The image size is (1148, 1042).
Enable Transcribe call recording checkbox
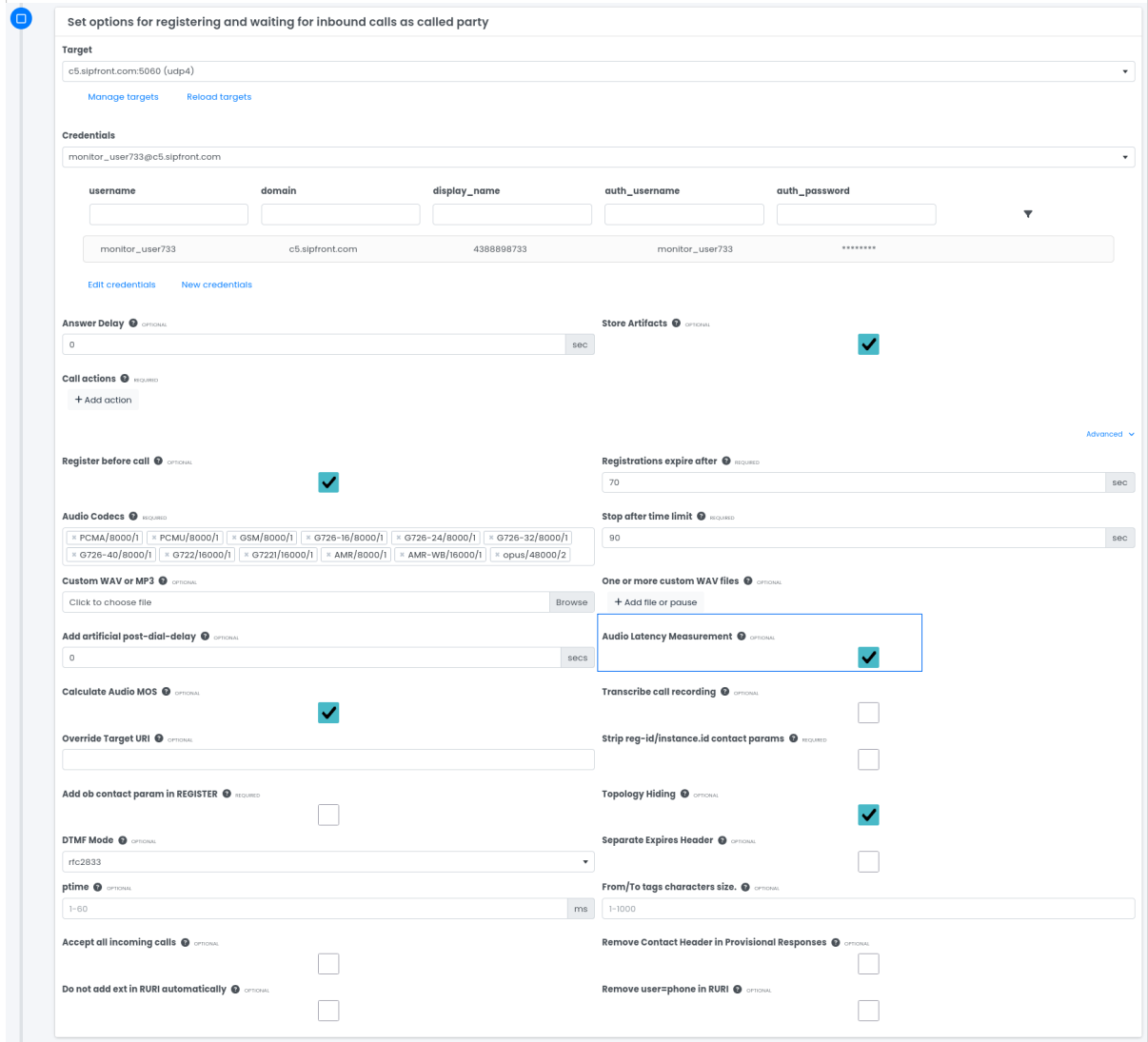point(868,713)
